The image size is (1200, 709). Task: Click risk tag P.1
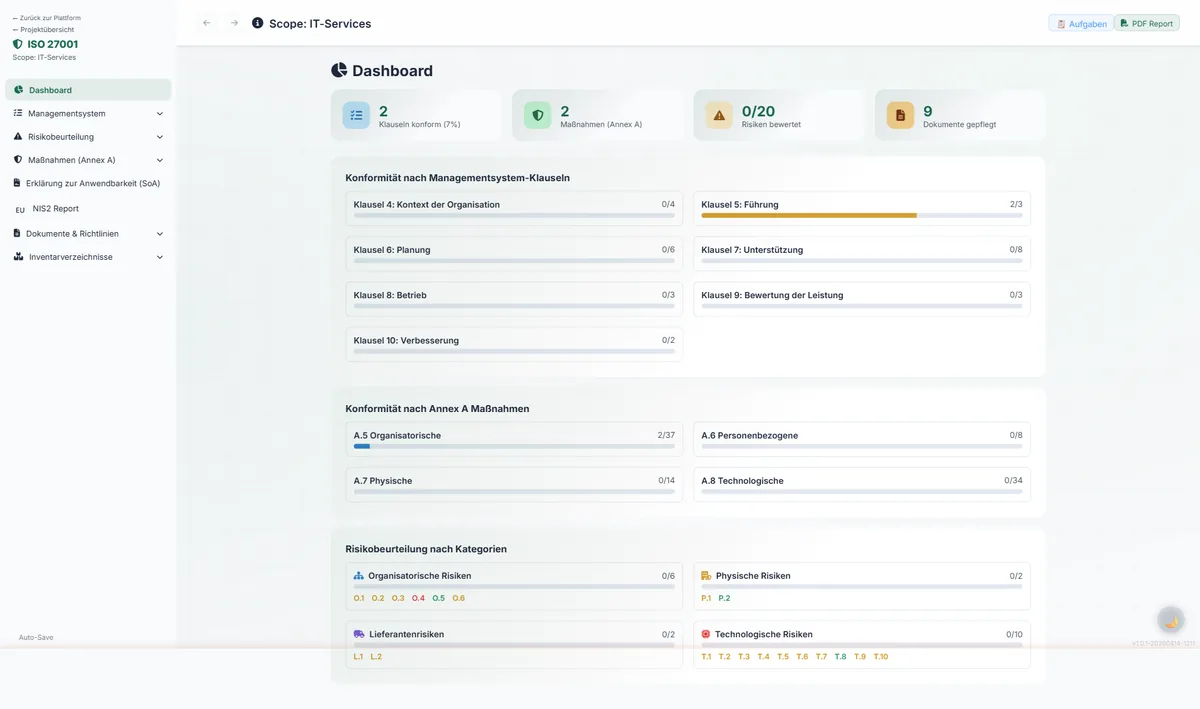click(706, 598)
